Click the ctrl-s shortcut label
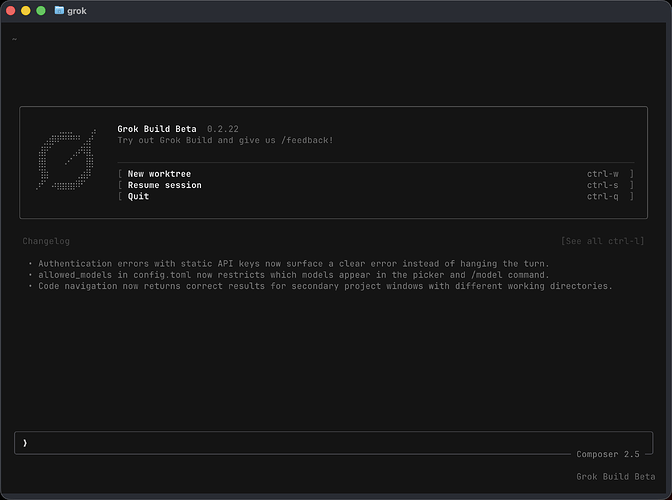Image resolution: width=672 pixels, height=500 pixels. [x=603, y=185]
